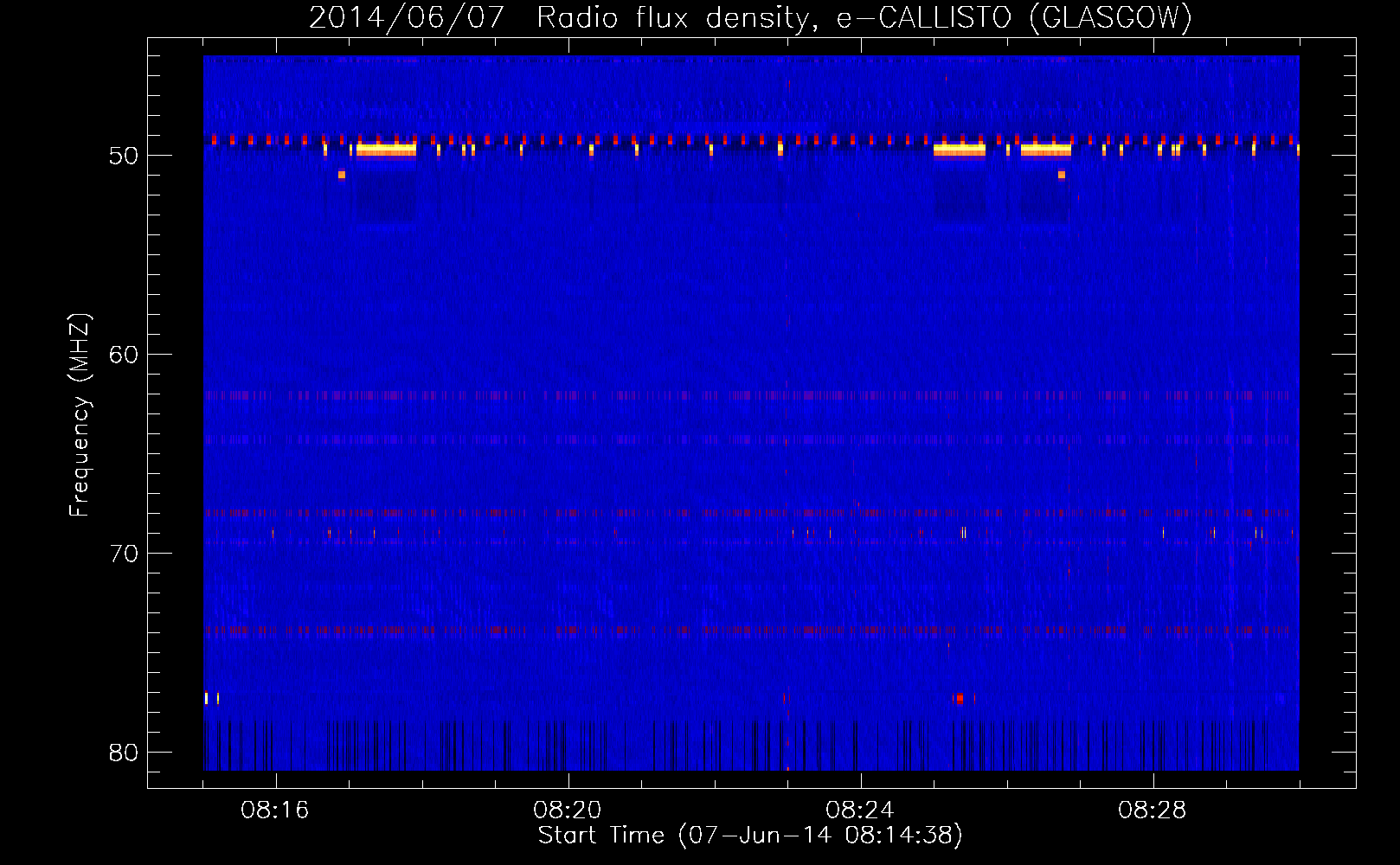
Task: Click the plot title "2014/06/07 Radio flux density, e-CALLISTO (GLASGOW)"
Action: (x=750, y=18)
